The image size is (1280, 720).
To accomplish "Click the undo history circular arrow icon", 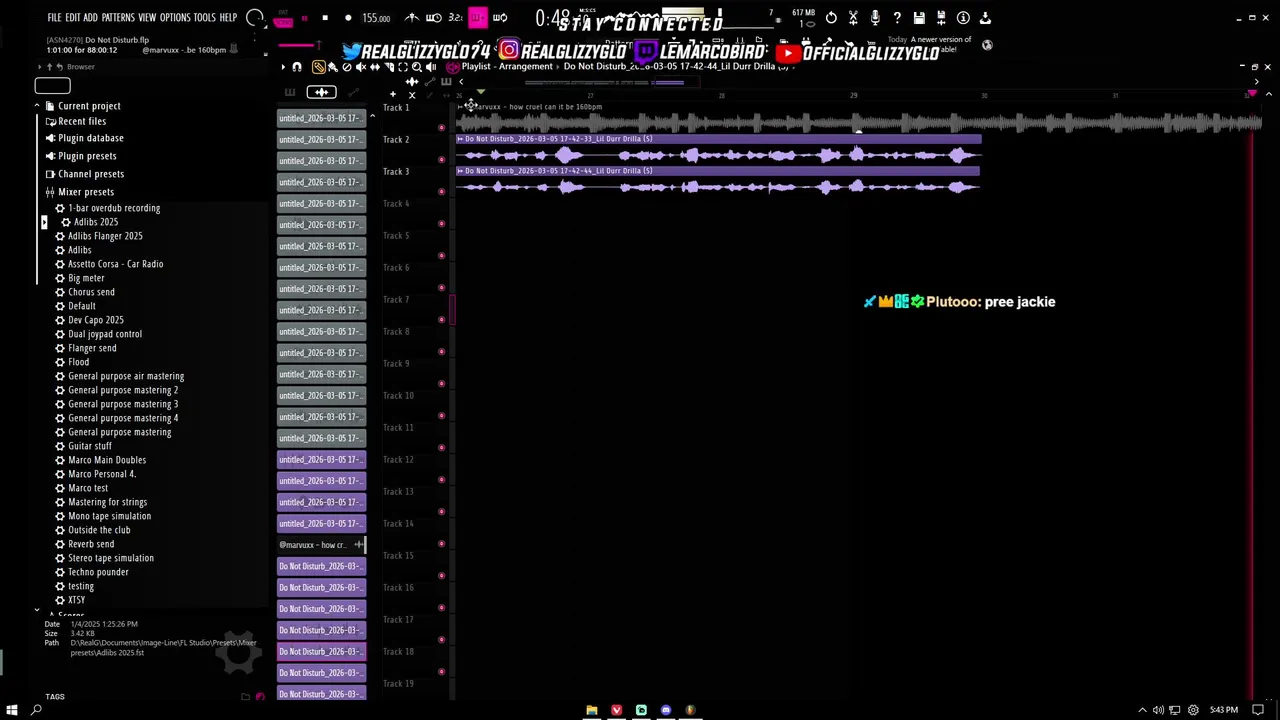I will 831,17.
